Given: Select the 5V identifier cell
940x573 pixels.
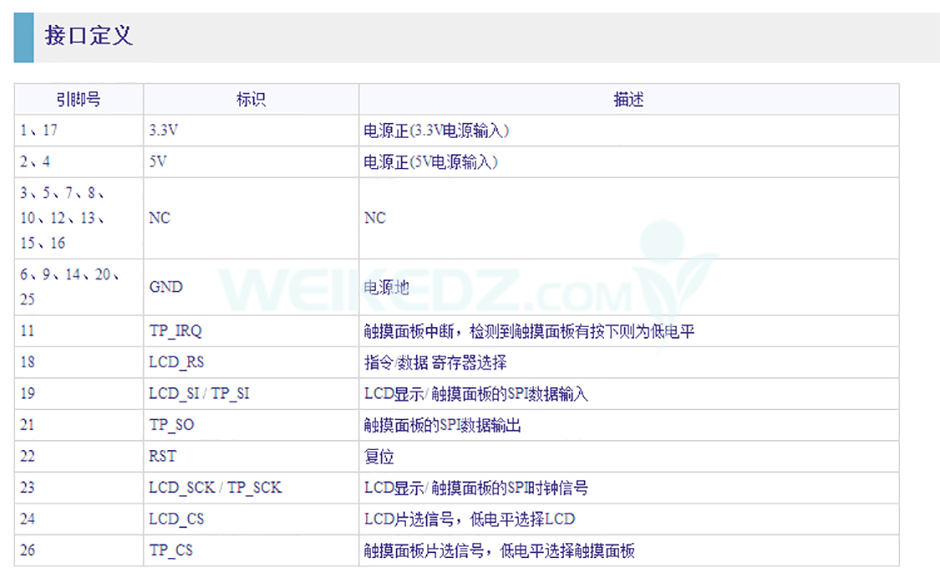Looking at the screenshot, I should 251,161.
